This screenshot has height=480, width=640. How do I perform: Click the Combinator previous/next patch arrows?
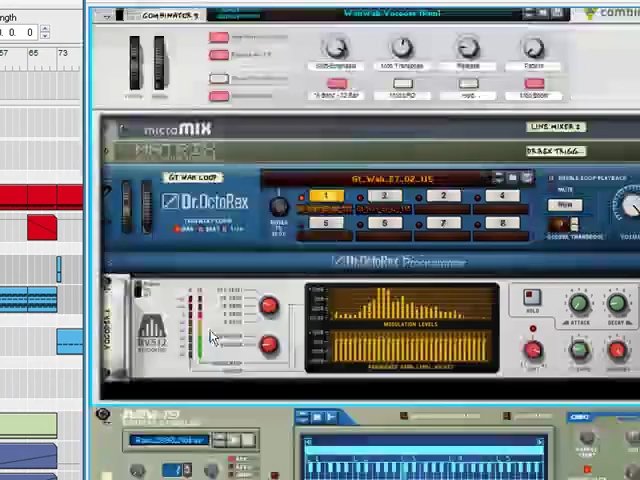[x=529, y=13]
